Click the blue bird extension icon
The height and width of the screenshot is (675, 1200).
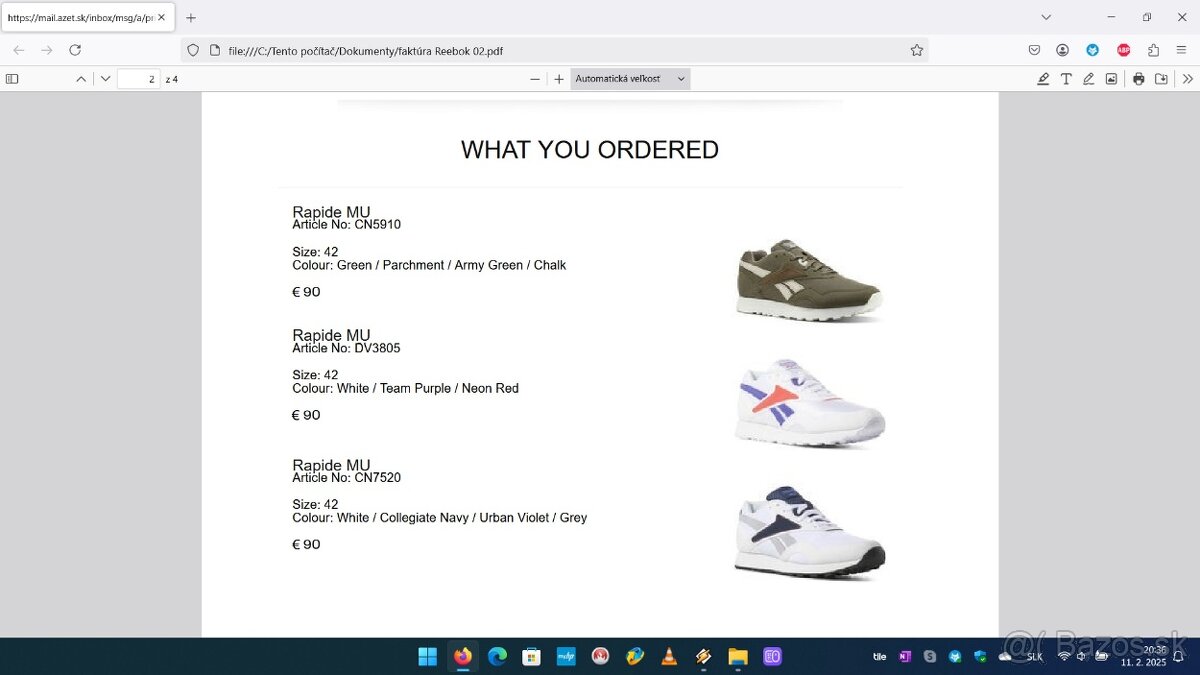1093,50
